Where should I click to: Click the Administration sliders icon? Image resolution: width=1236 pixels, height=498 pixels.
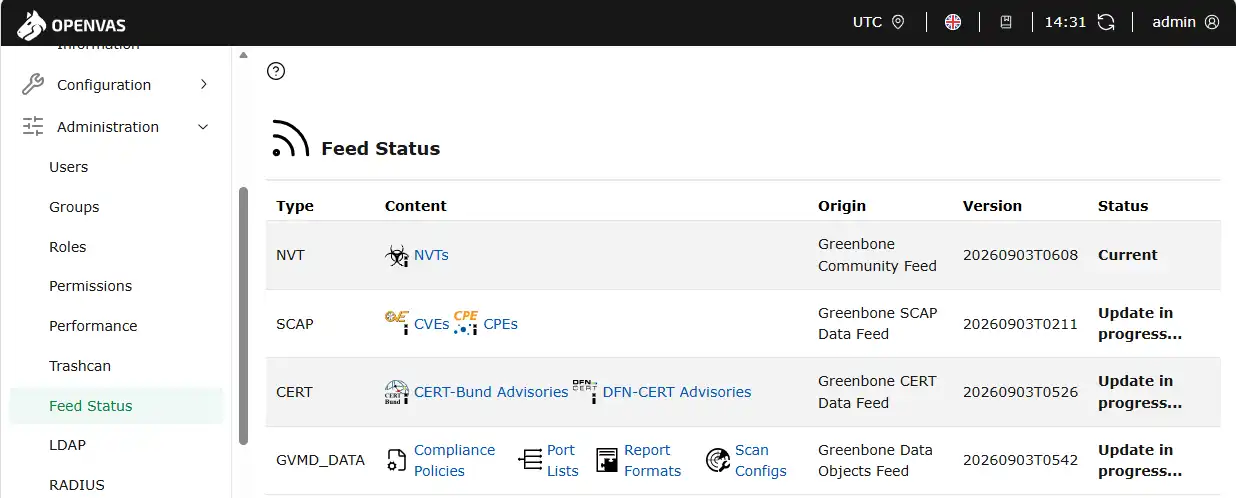[33, 127]
